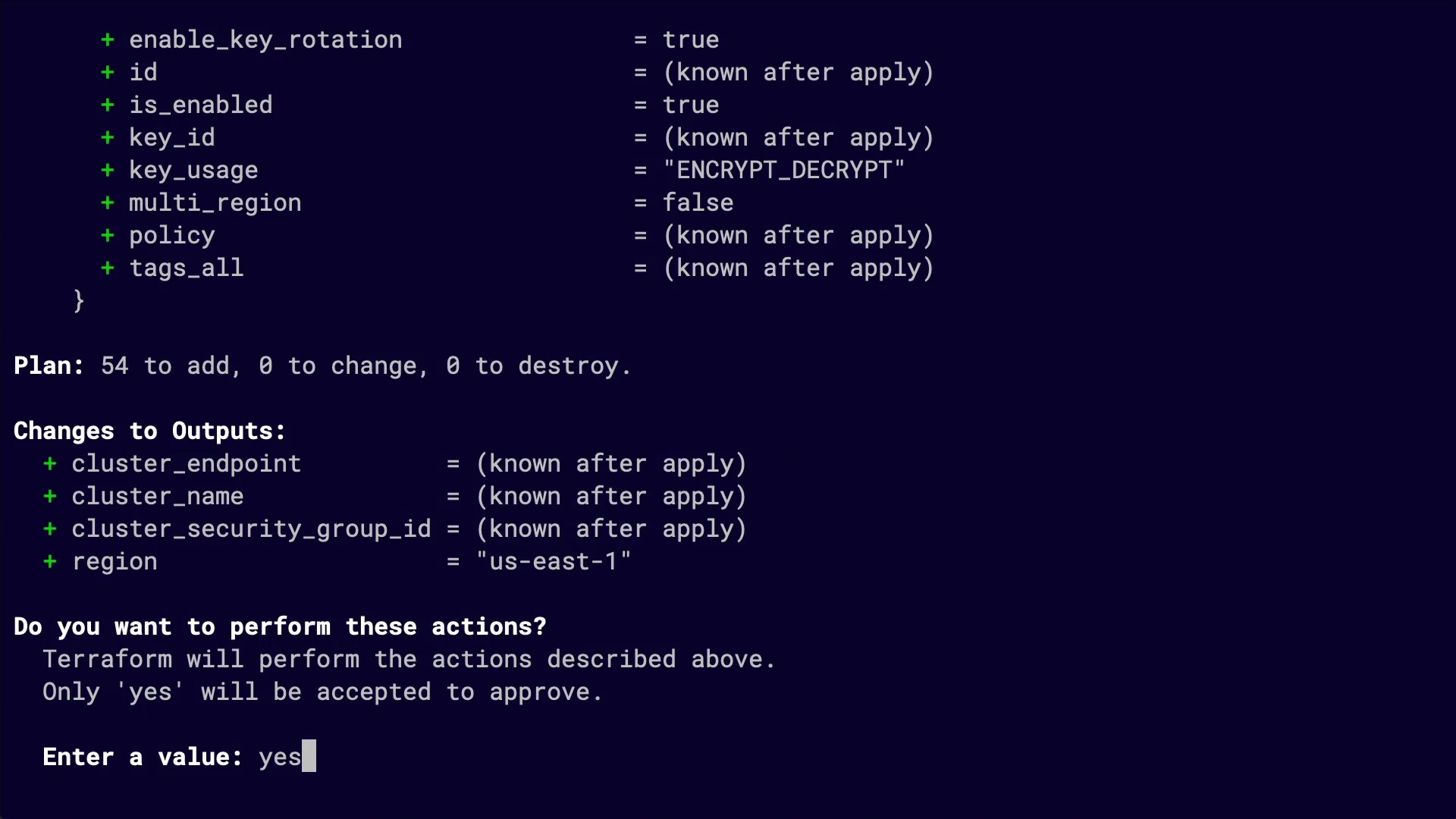
Task: Click the green plus beside enable_key_rotation
Action: (108, 39)
